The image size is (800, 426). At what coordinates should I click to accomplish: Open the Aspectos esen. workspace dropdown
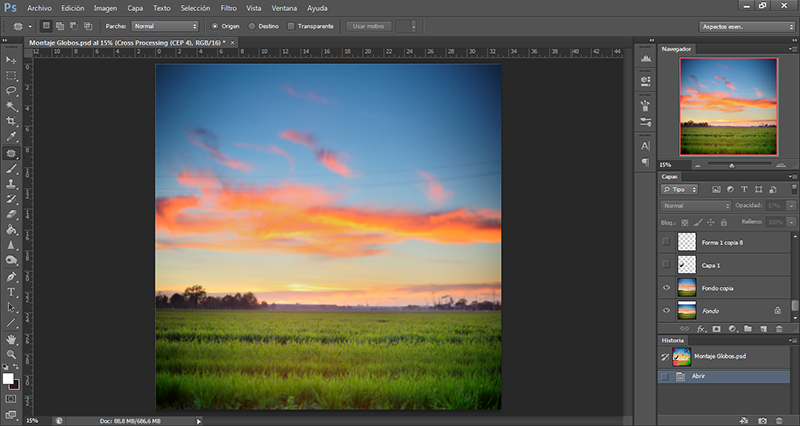[746, 27]
